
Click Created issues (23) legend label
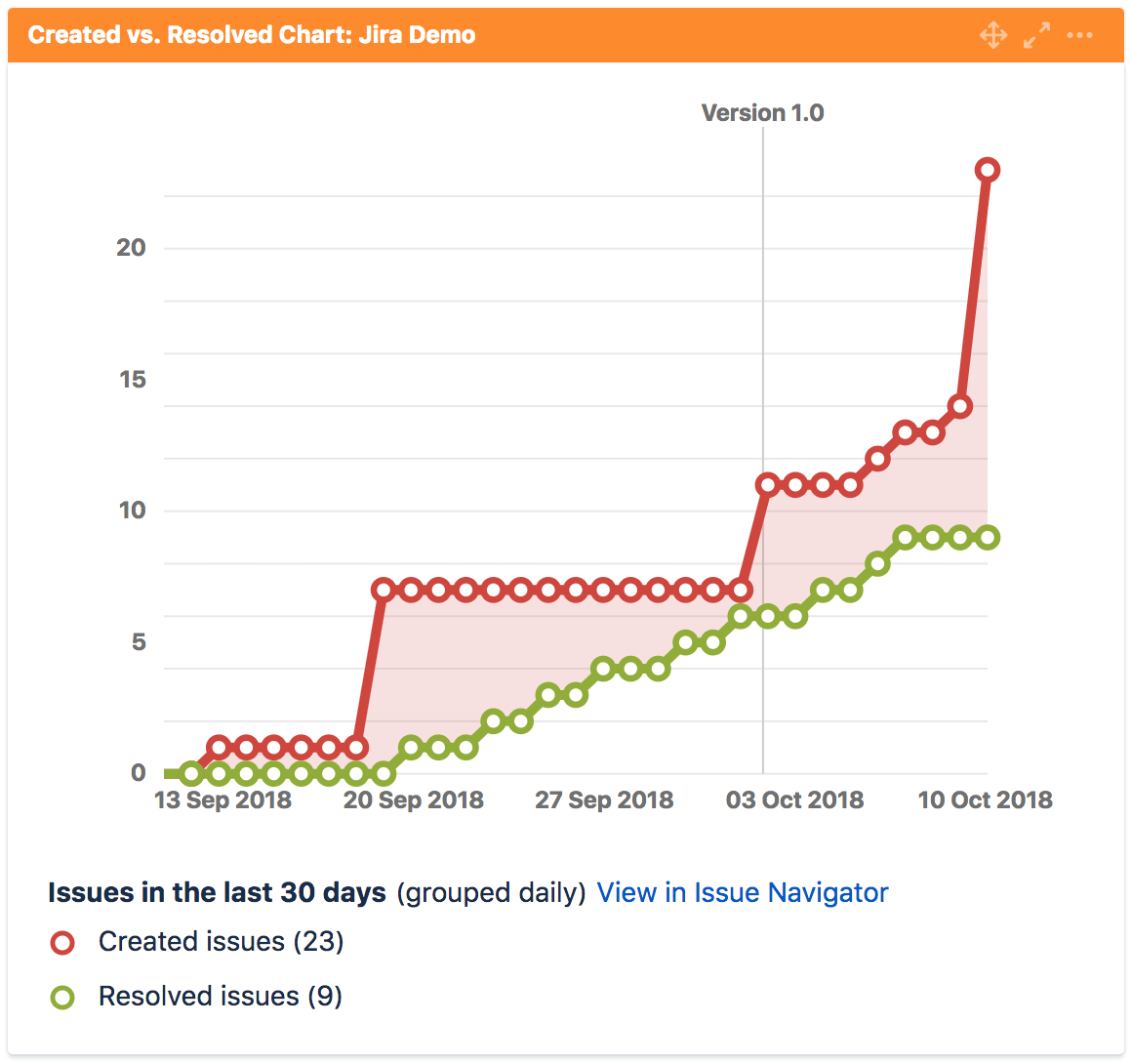221,941
